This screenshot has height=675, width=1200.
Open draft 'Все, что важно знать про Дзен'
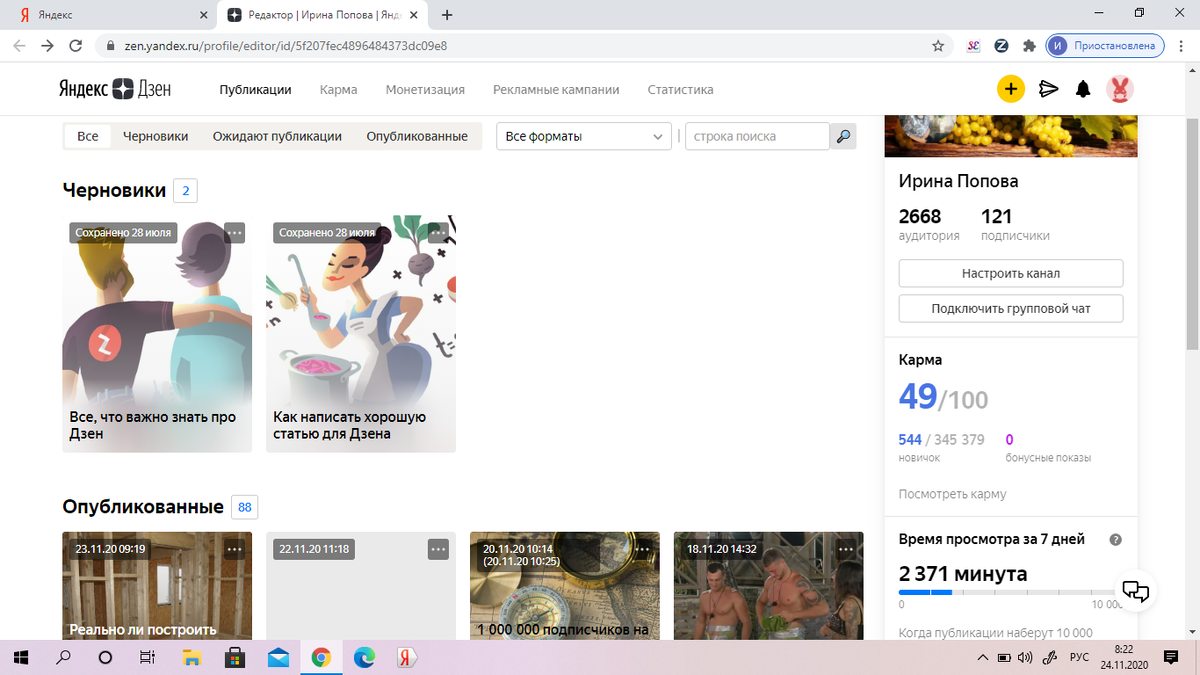click(157, 334)
